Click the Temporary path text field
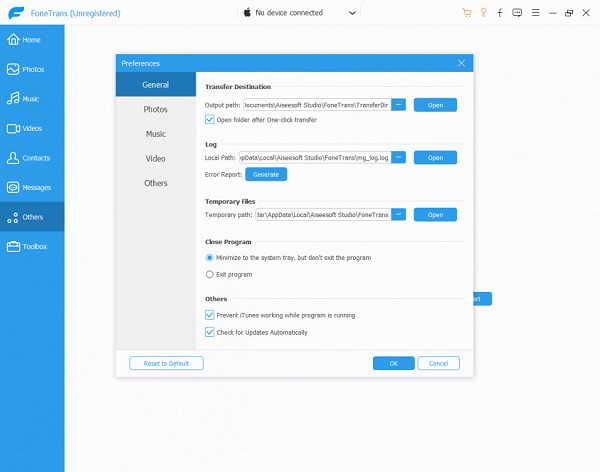600x472 pixels. [323, 214]
